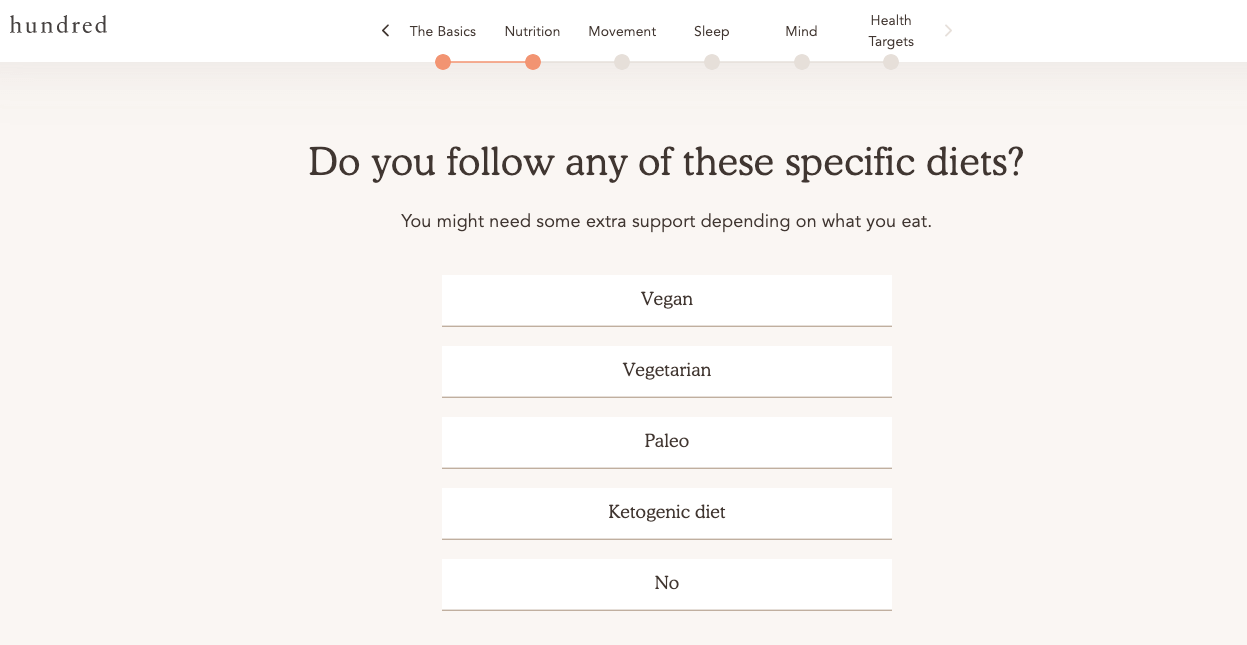Viewport: 1247px width, 645px height.
Task: Select Ketogenic diet answer
Action: [x=667, y=513]
